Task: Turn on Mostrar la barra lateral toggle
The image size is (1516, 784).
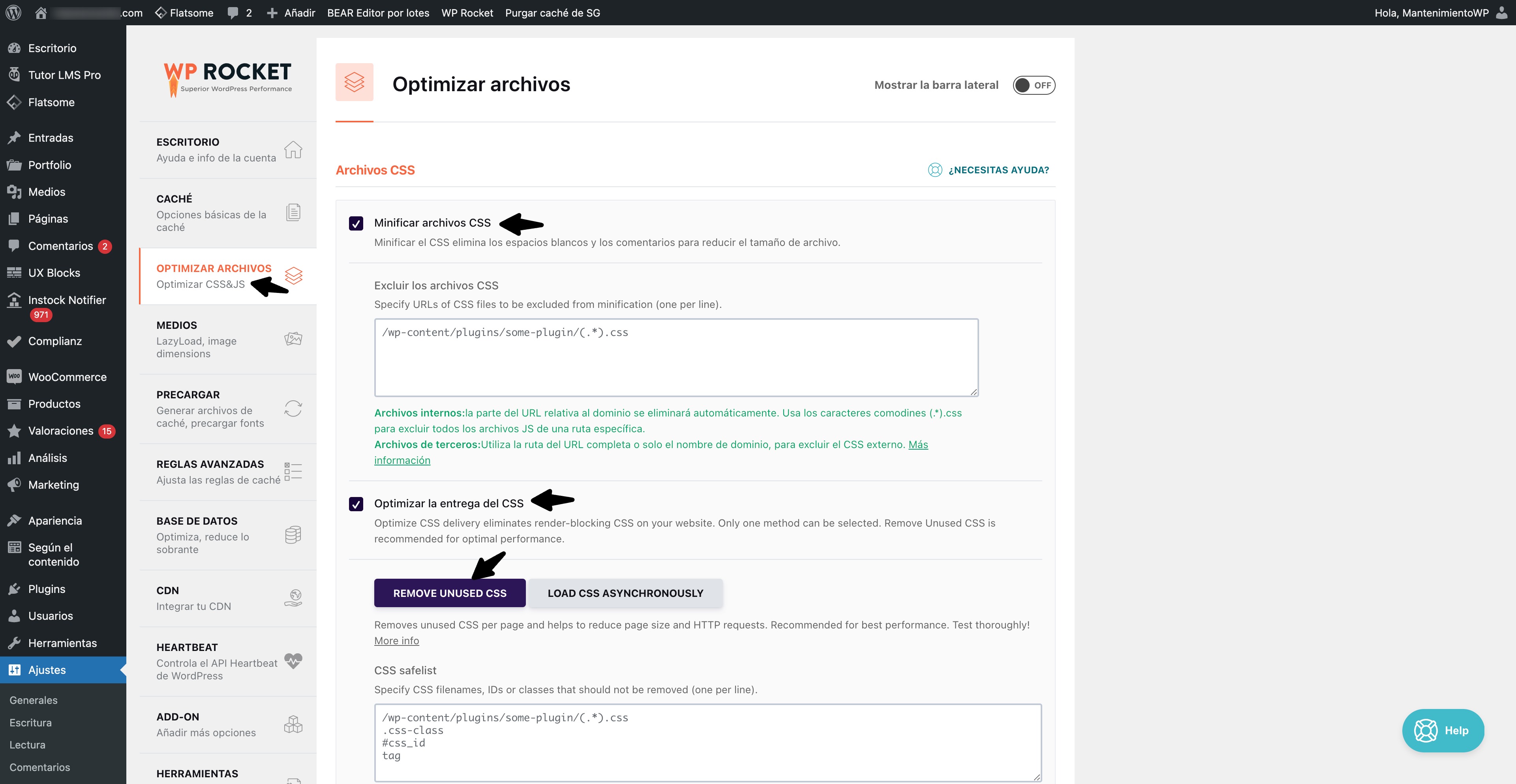Action: (x=1034, y=85)
